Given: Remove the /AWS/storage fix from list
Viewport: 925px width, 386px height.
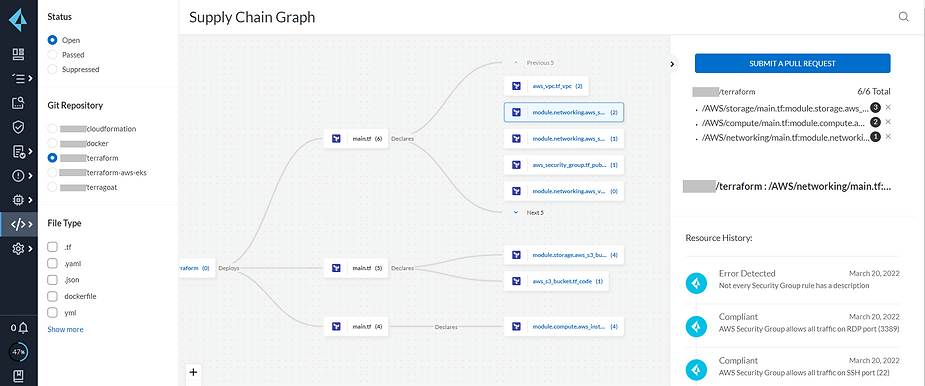Looking at the screenshot, I should pos(888,107).
